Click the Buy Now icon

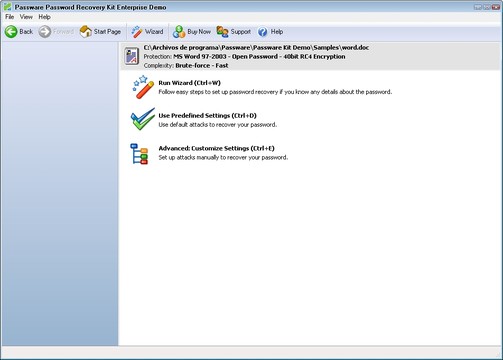179,32
